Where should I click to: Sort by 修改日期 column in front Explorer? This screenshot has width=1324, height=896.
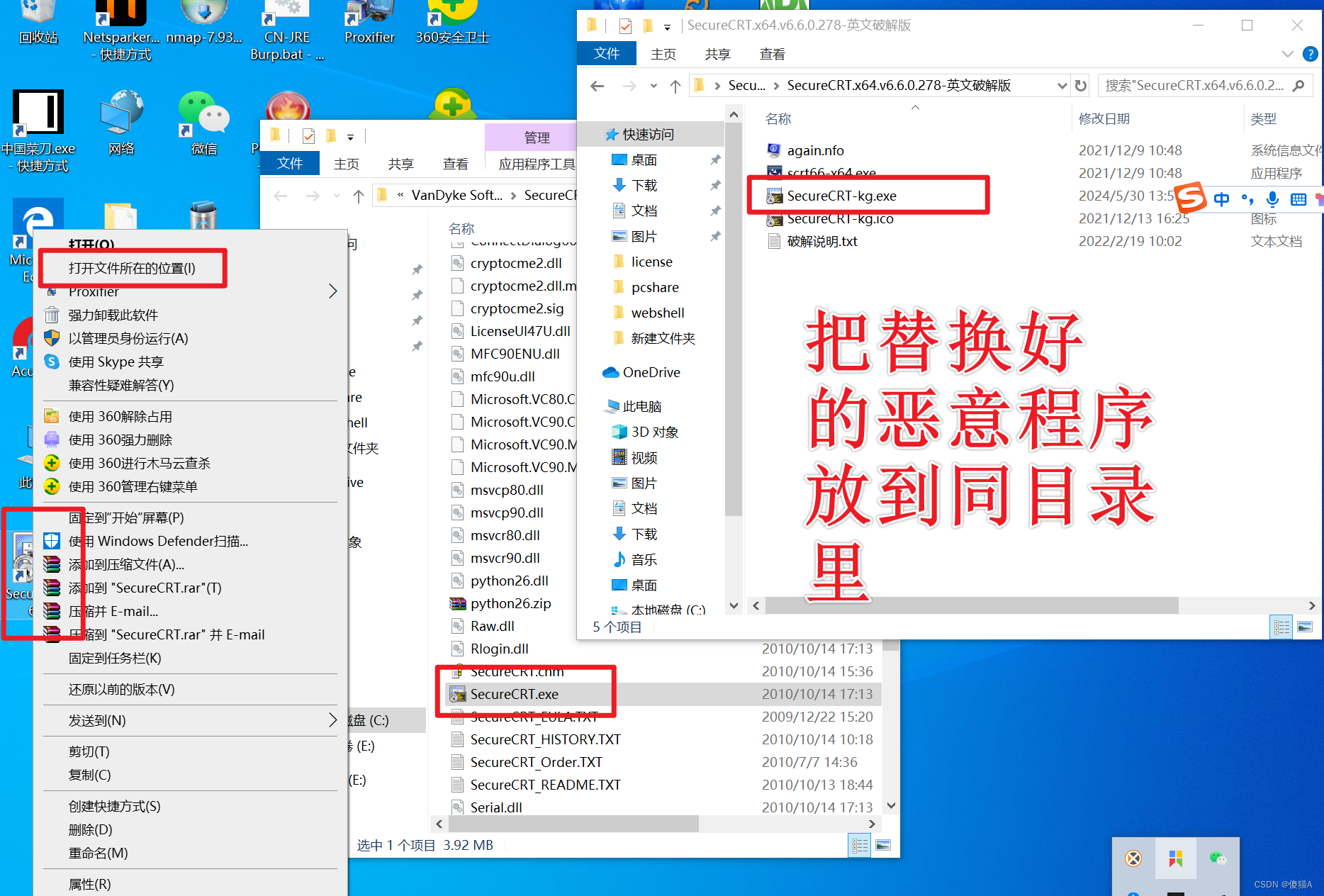click(x=1104, y=119)
